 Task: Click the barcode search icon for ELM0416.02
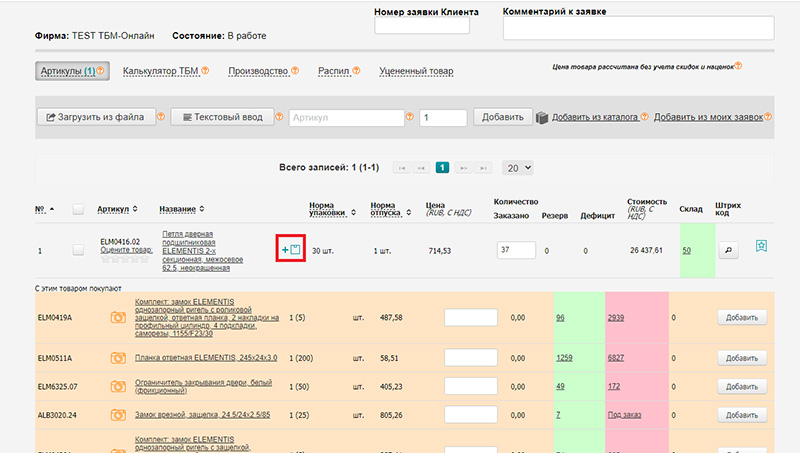[x=726, y=250]
